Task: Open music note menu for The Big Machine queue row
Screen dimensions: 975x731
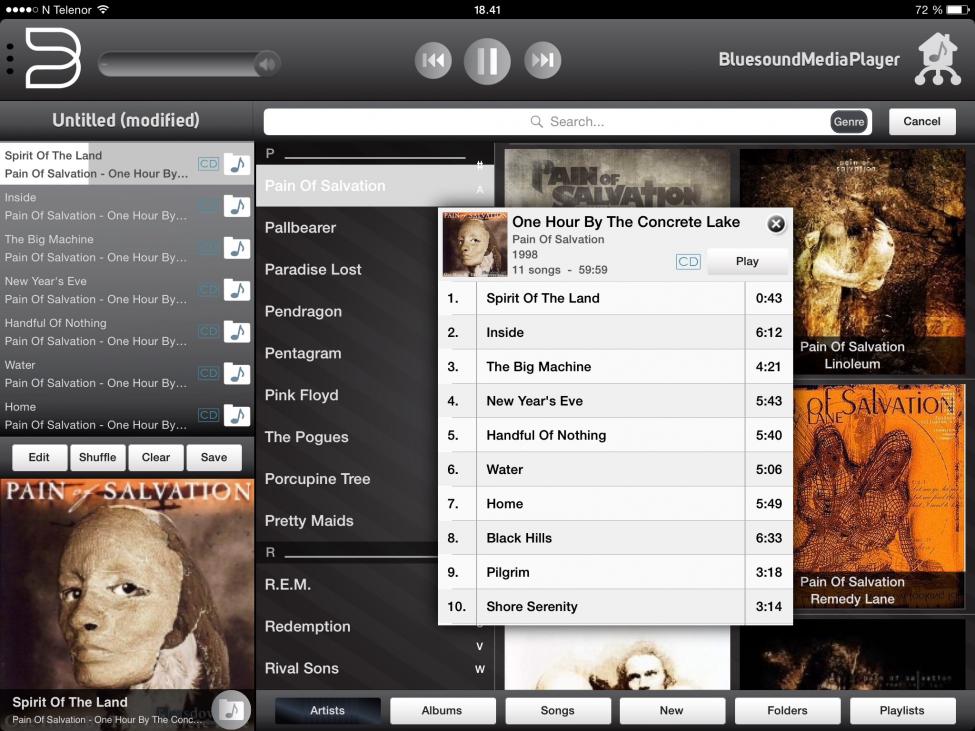Action: point(237,248)
